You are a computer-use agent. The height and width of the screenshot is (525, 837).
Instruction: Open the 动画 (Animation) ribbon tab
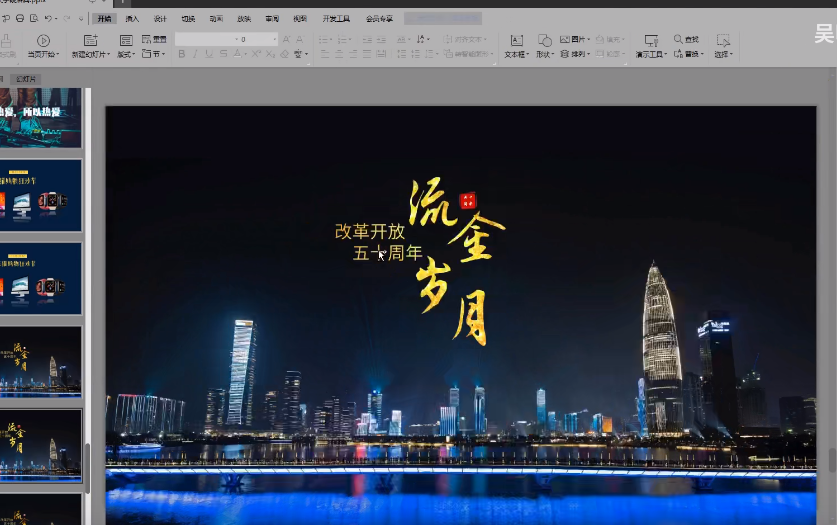[x=216, y=19]
